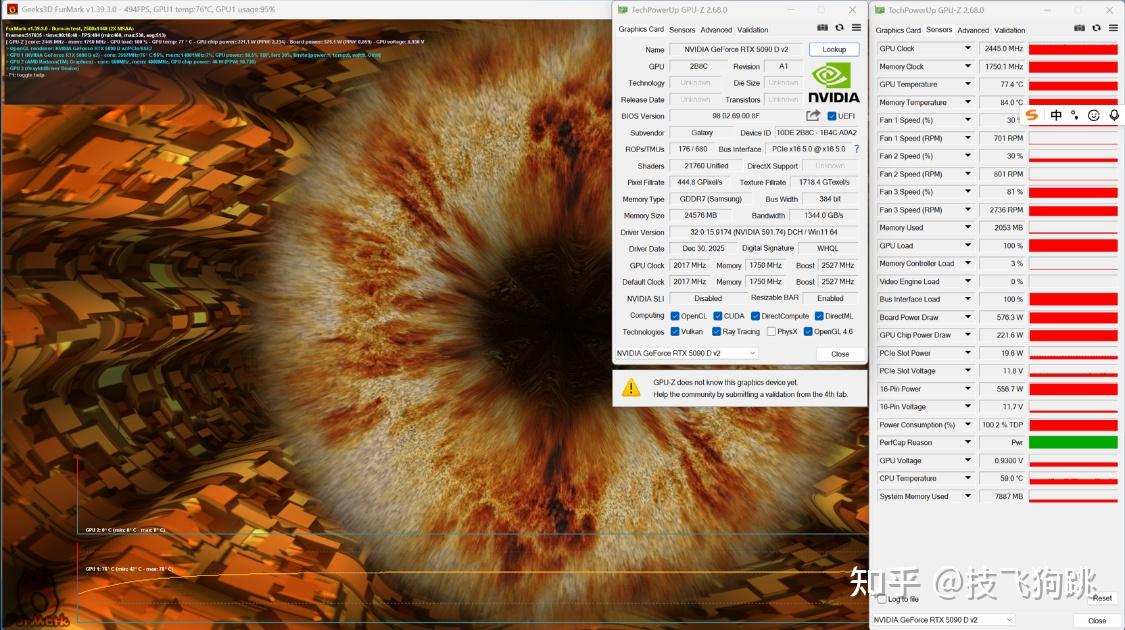Click the screenshot camera icon in Graphics Card window
Image resolution: width=1125 pixels, height=630 pixels.
click(x=822, y=27)
